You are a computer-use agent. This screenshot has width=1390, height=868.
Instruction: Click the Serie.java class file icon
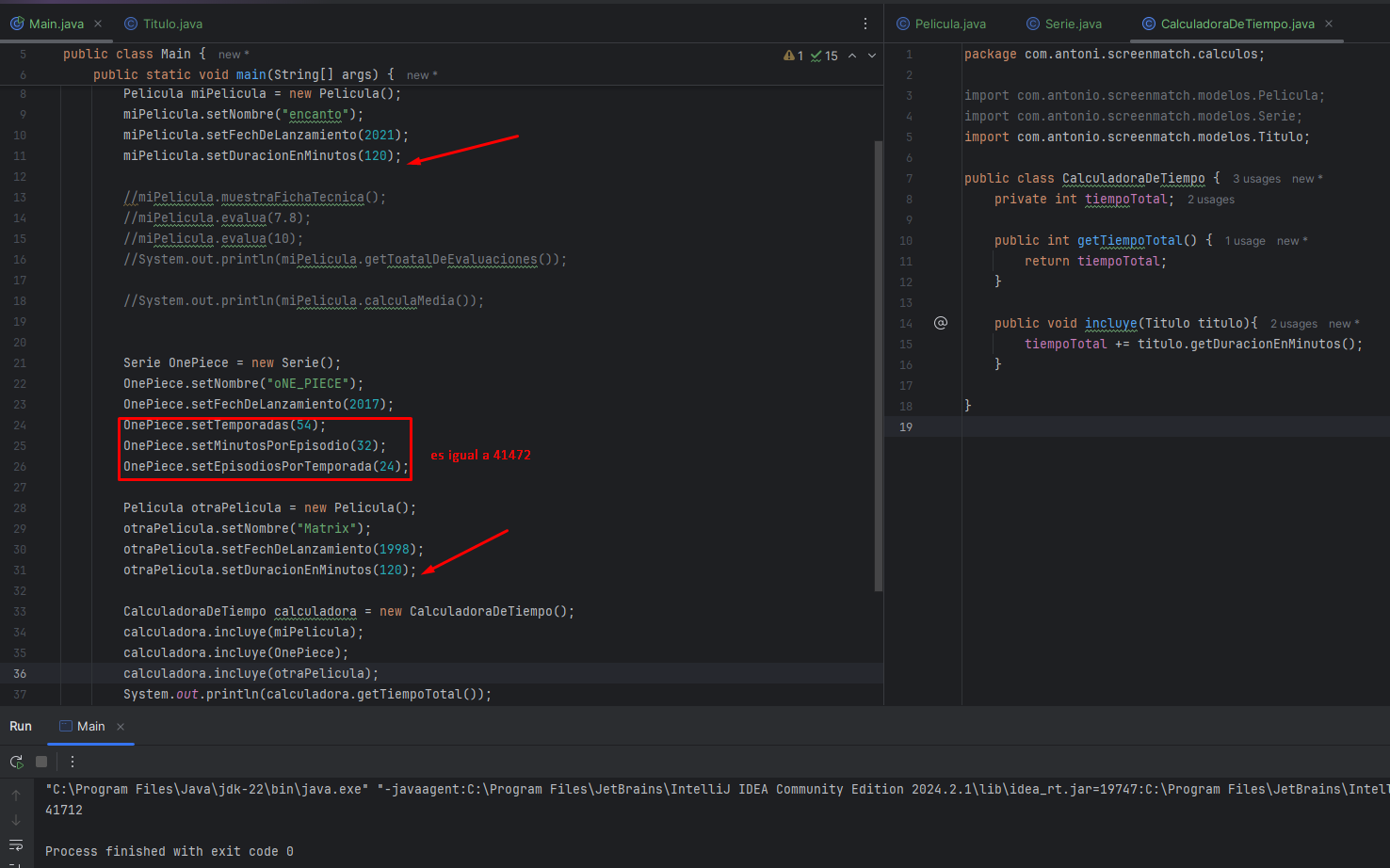(1033, 24)
